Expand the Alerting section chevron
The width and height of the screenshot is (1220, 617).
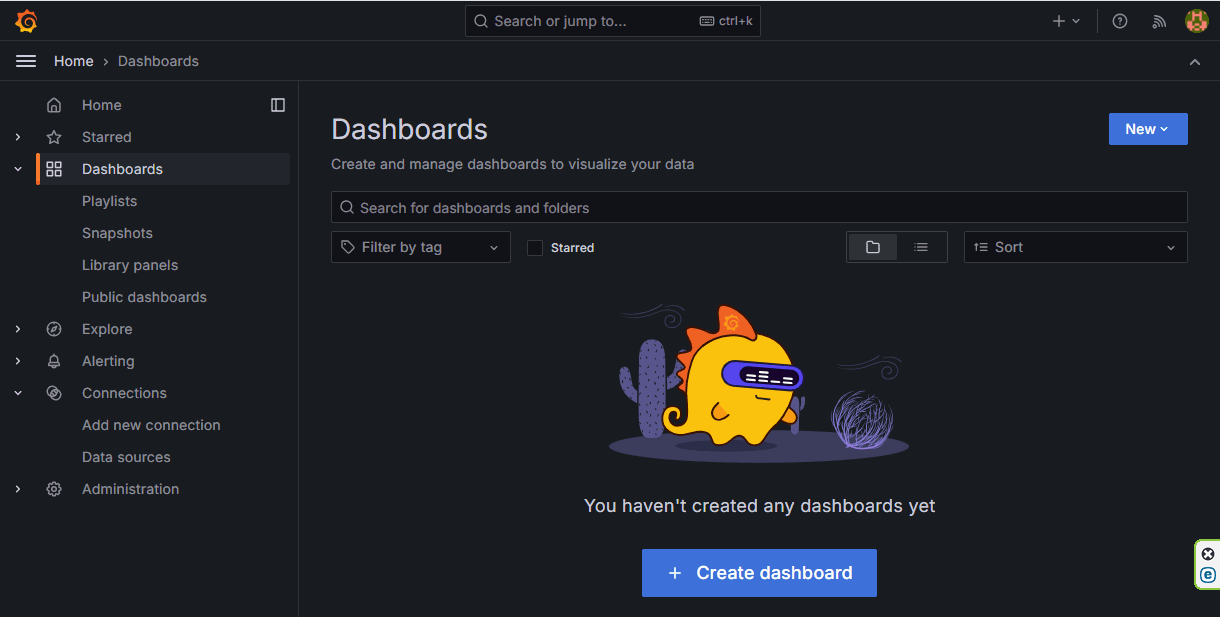click(18, 361)
